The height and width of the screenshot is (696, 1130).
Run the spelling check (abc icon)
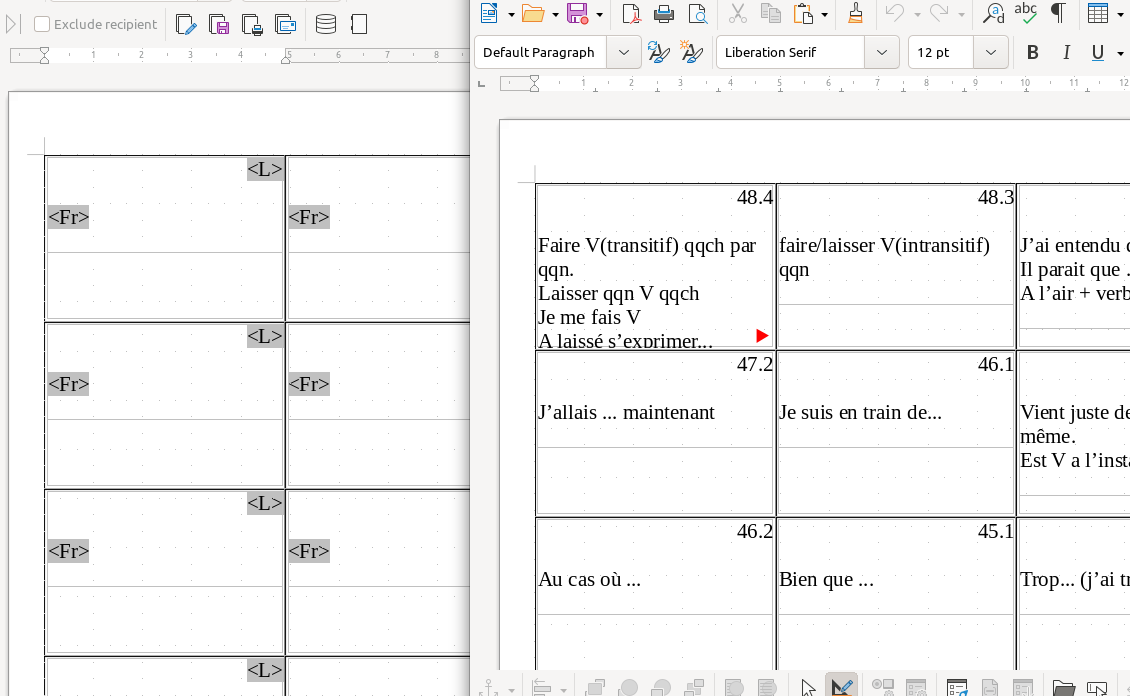(1026, 13)
